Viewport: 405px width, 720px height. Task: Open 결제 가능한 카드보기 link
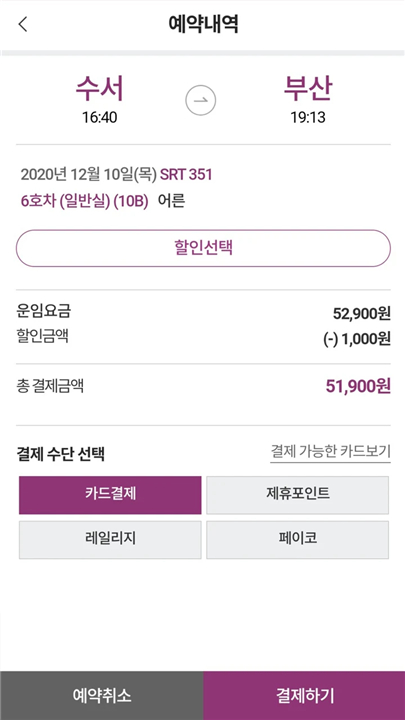click(x=331, y=452)
